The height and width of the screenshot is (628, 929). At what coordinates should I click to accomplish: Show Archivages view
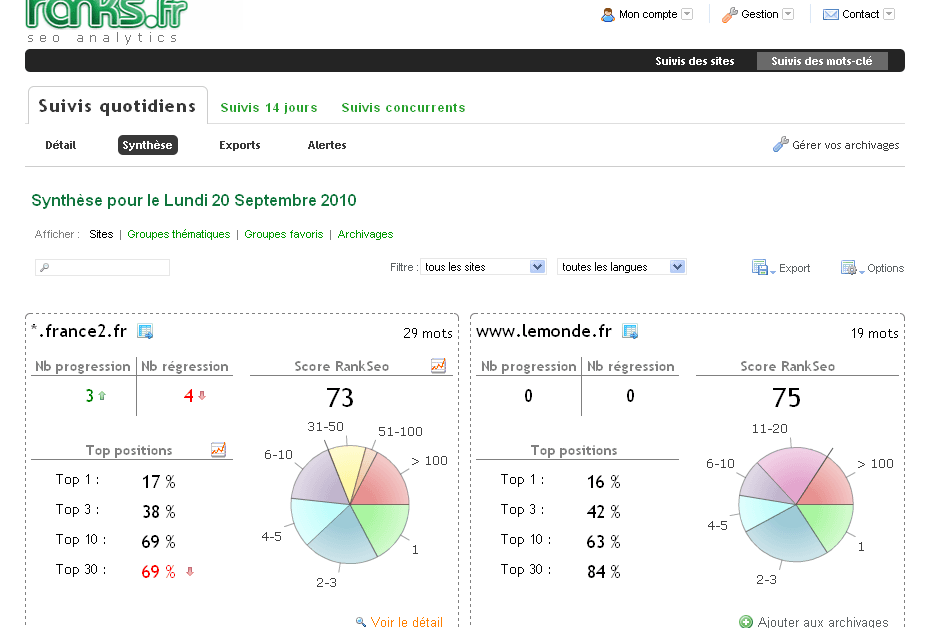365,234
